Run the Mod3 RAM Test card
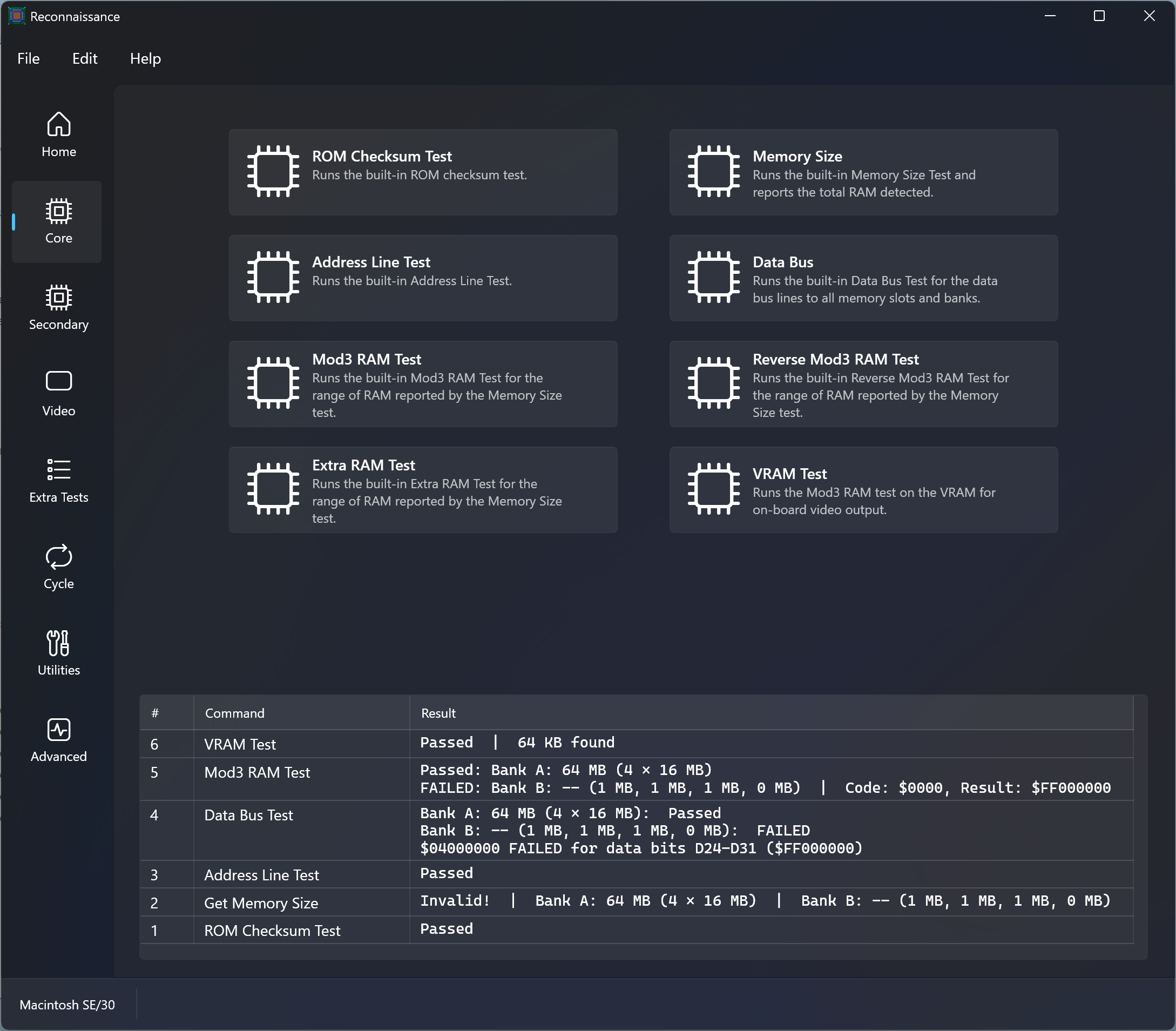Image resolution: width=1176 pixels, height=1031 pixels. pos(423,384)
